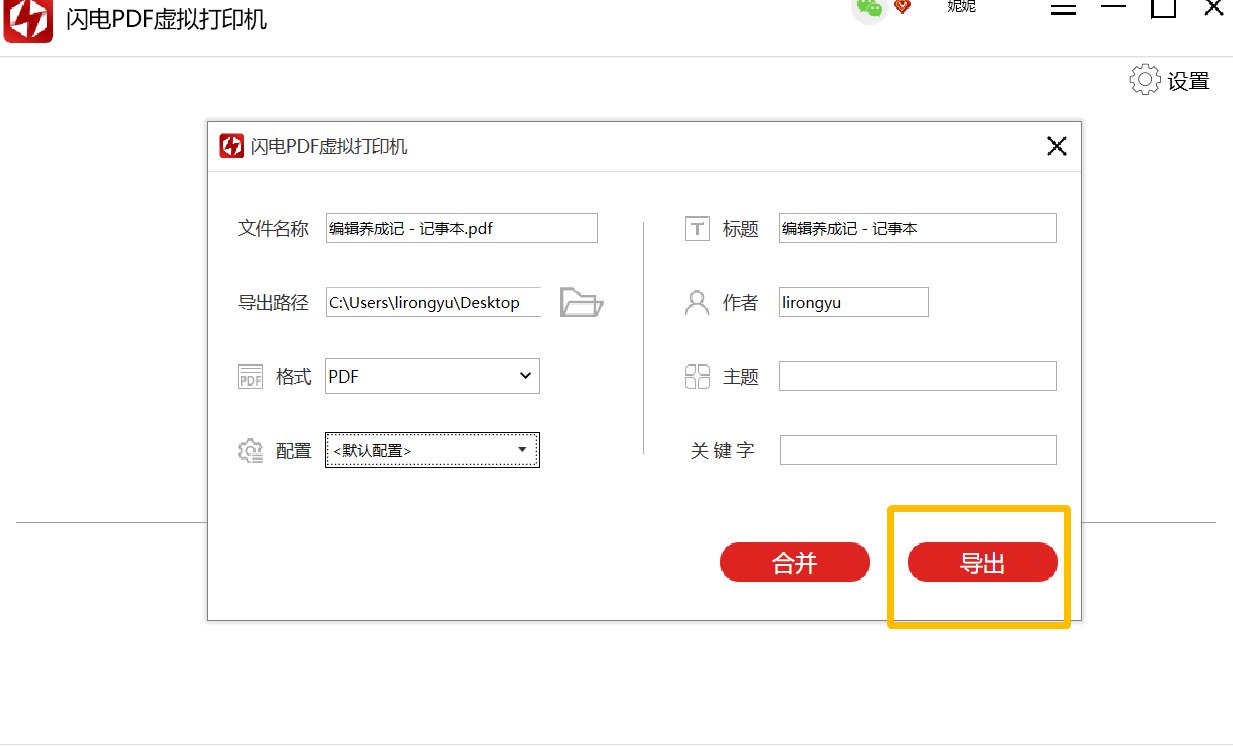Viewport: 1233px width, 747px height.
Task: Click the 文件名称 file name input field
Action: 461,228
